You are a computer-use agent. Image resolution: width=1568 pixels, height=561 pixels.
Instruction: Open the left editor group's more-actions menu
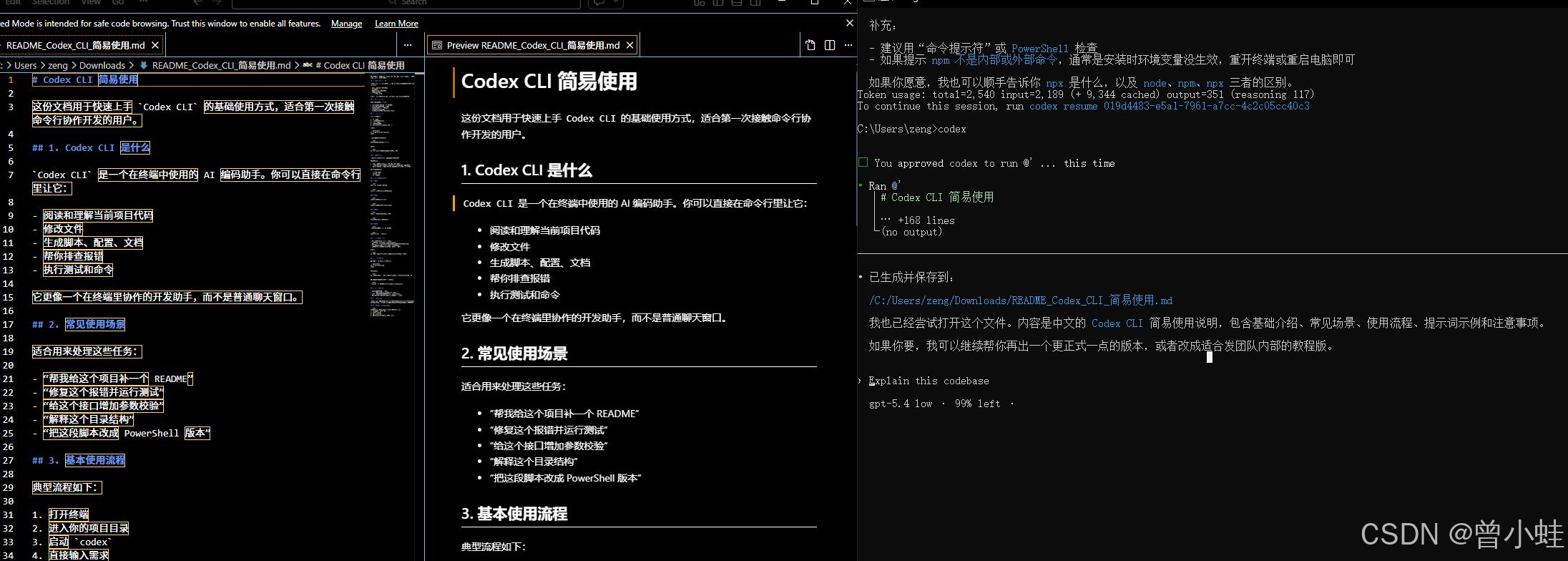click(x=408, y=45)
